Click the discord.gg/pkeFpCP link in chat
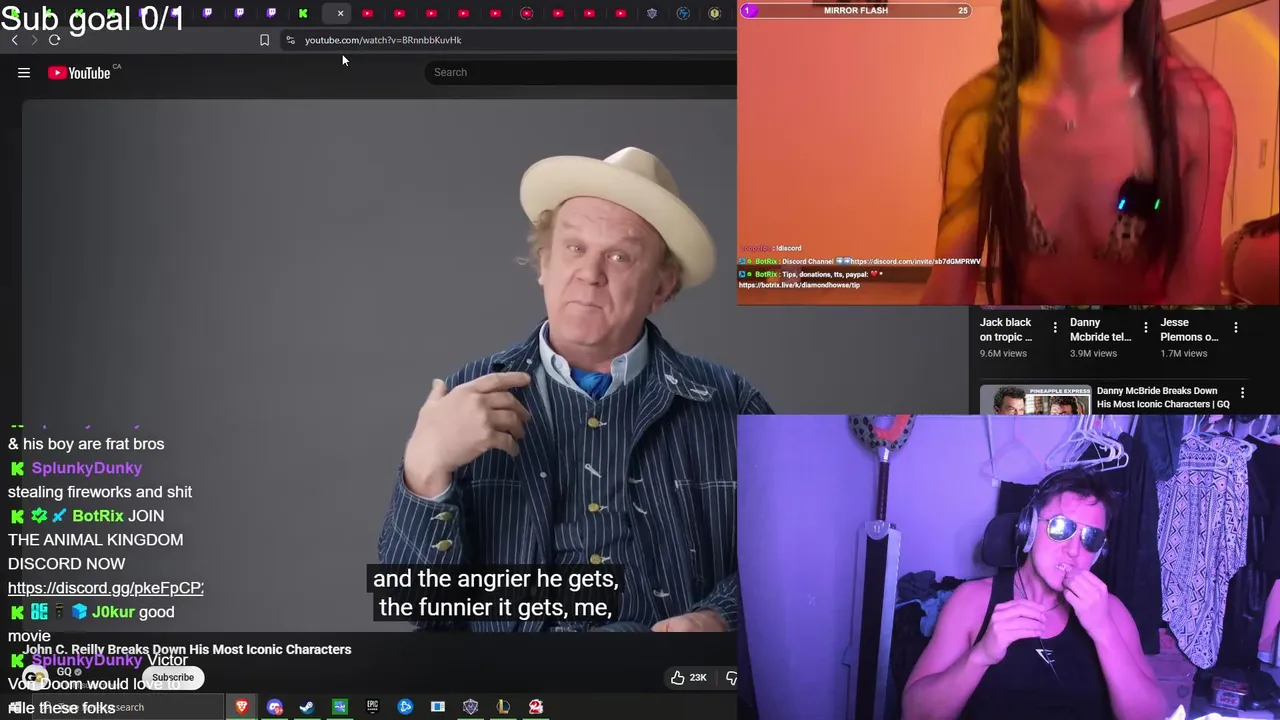The width and height of the screenshot is (1280, 720). (106, 588)
